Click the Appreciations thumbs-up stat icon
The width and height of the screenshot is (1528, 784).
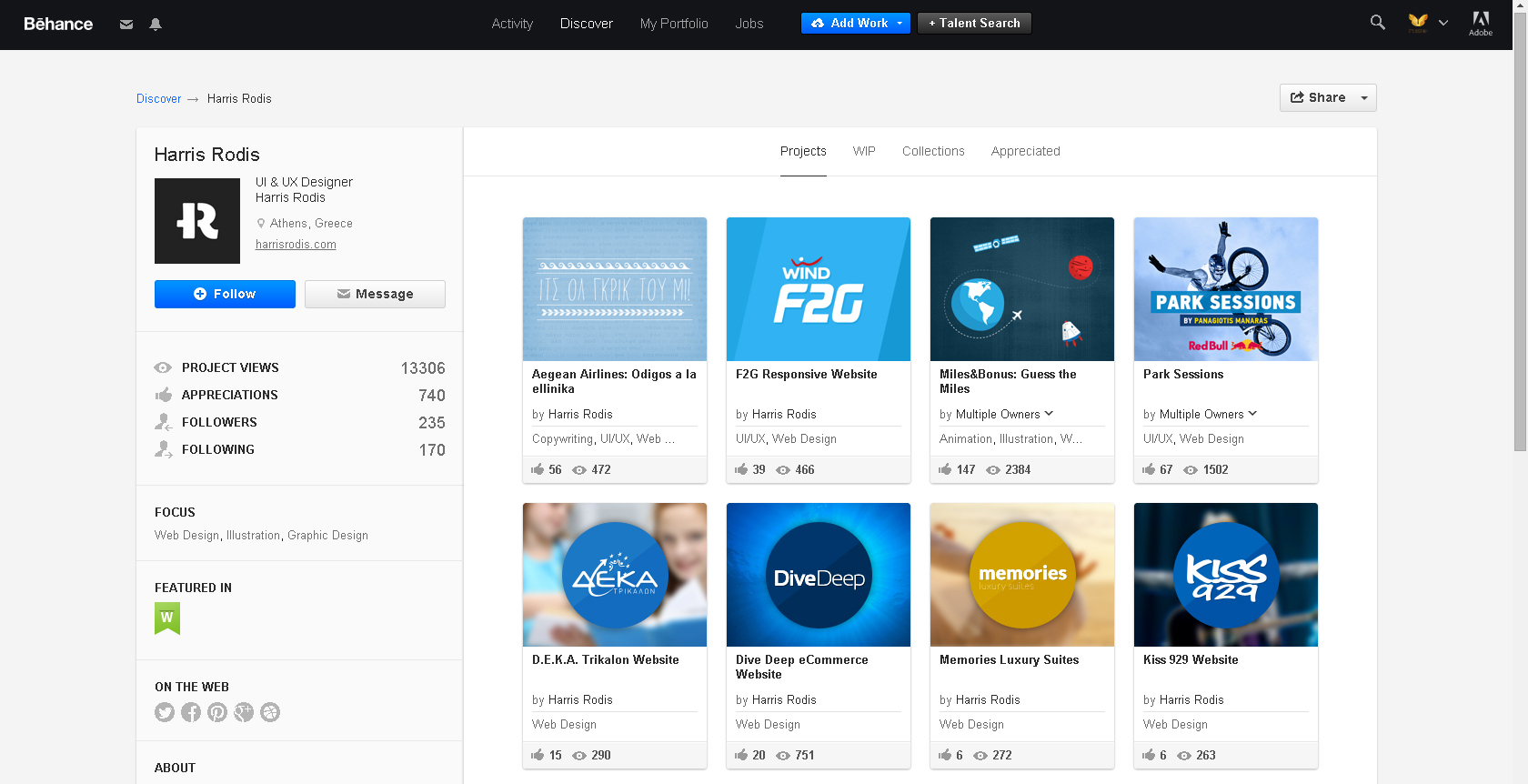164,395
